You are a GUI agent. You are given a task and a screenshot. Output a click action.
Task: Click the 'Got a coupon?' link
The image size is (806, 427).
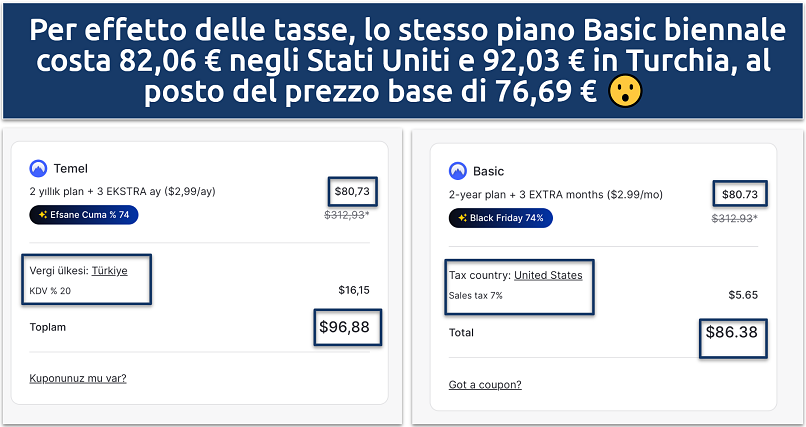coord(485,385)
